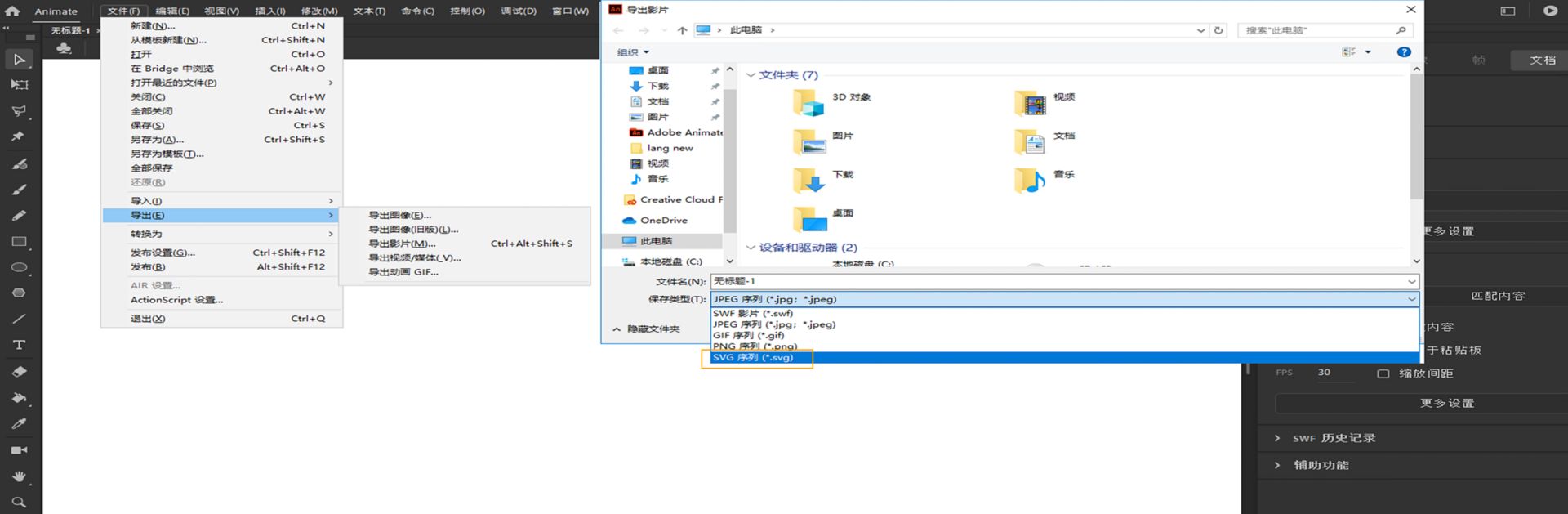Select the Pencil tool
The width and height of the screenshot is (1568, 514).
pyautogui.click(x=19, y=216)
